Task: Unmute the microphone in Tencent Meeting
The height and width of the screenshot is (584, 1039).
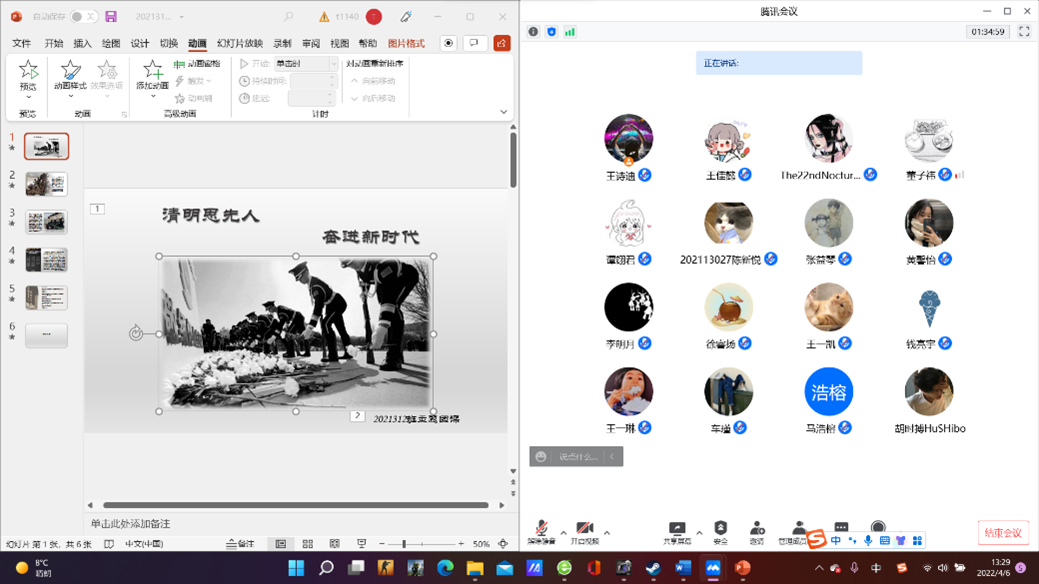Action: point(541,532)
